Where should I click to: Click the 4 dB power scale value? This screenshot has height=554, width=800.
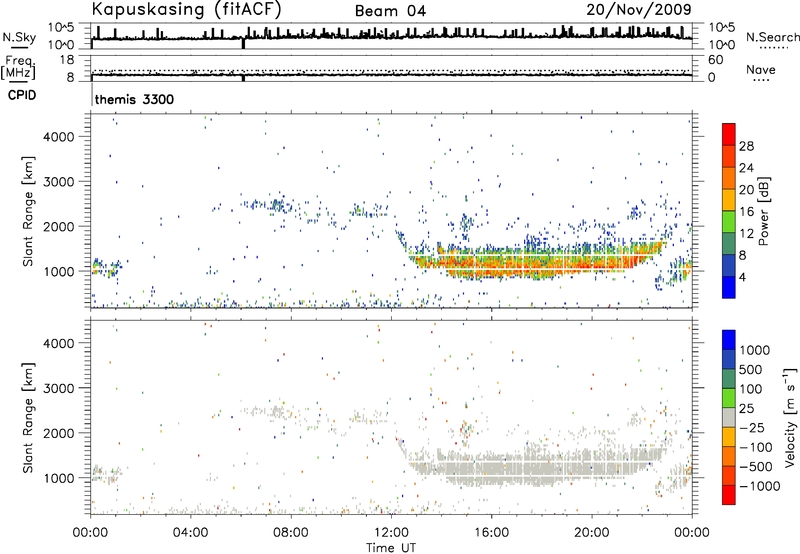pyautogui.click(x=742, y=277)
